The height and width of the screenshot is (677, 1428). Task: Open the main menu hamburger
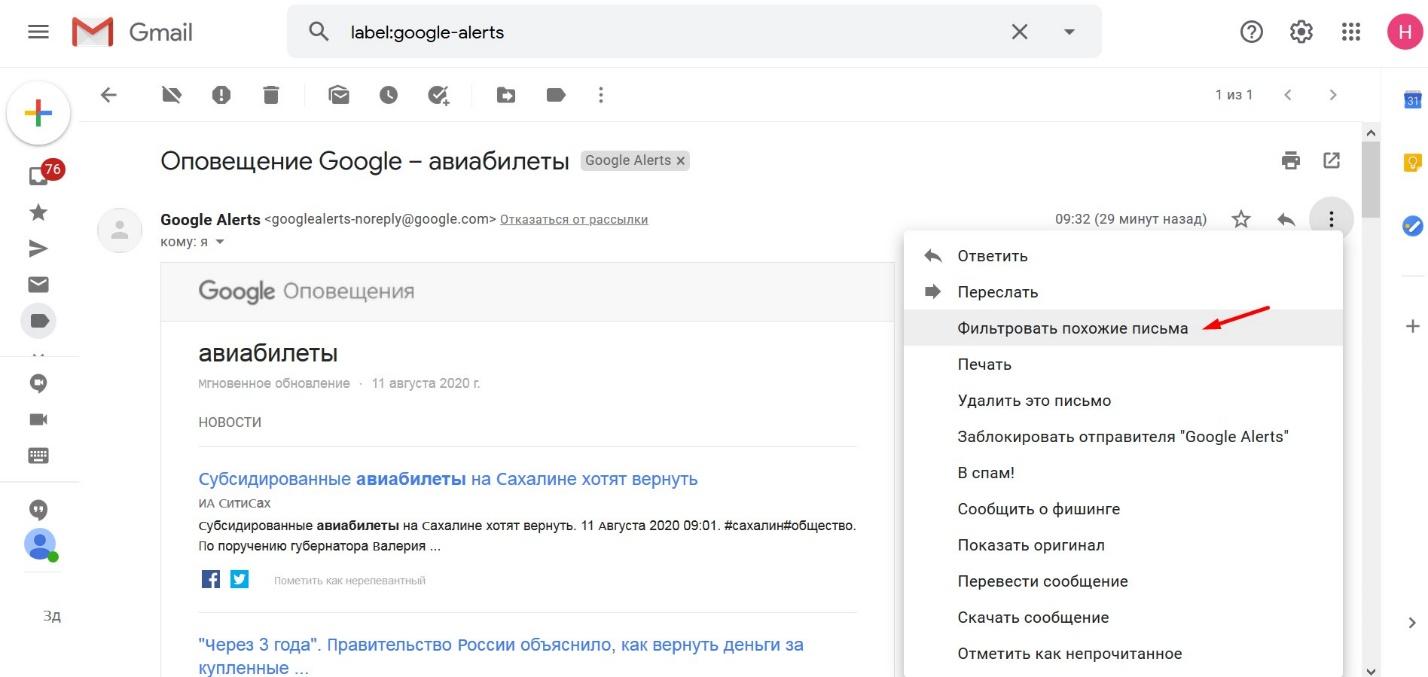coord(38,32)
